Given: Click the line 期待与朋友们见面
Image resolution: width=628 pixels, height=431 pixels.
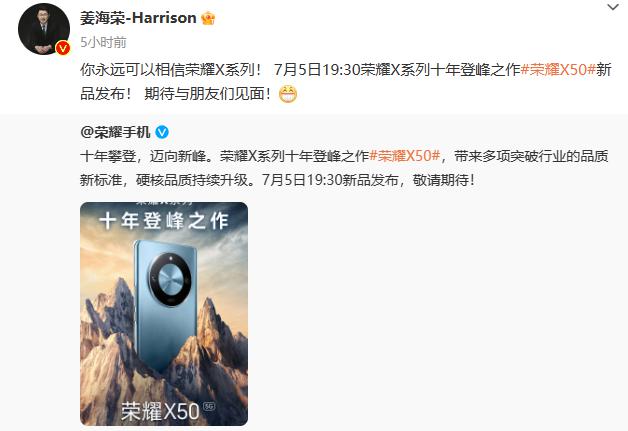Looking at the screenshot, I should pos(208,94).
